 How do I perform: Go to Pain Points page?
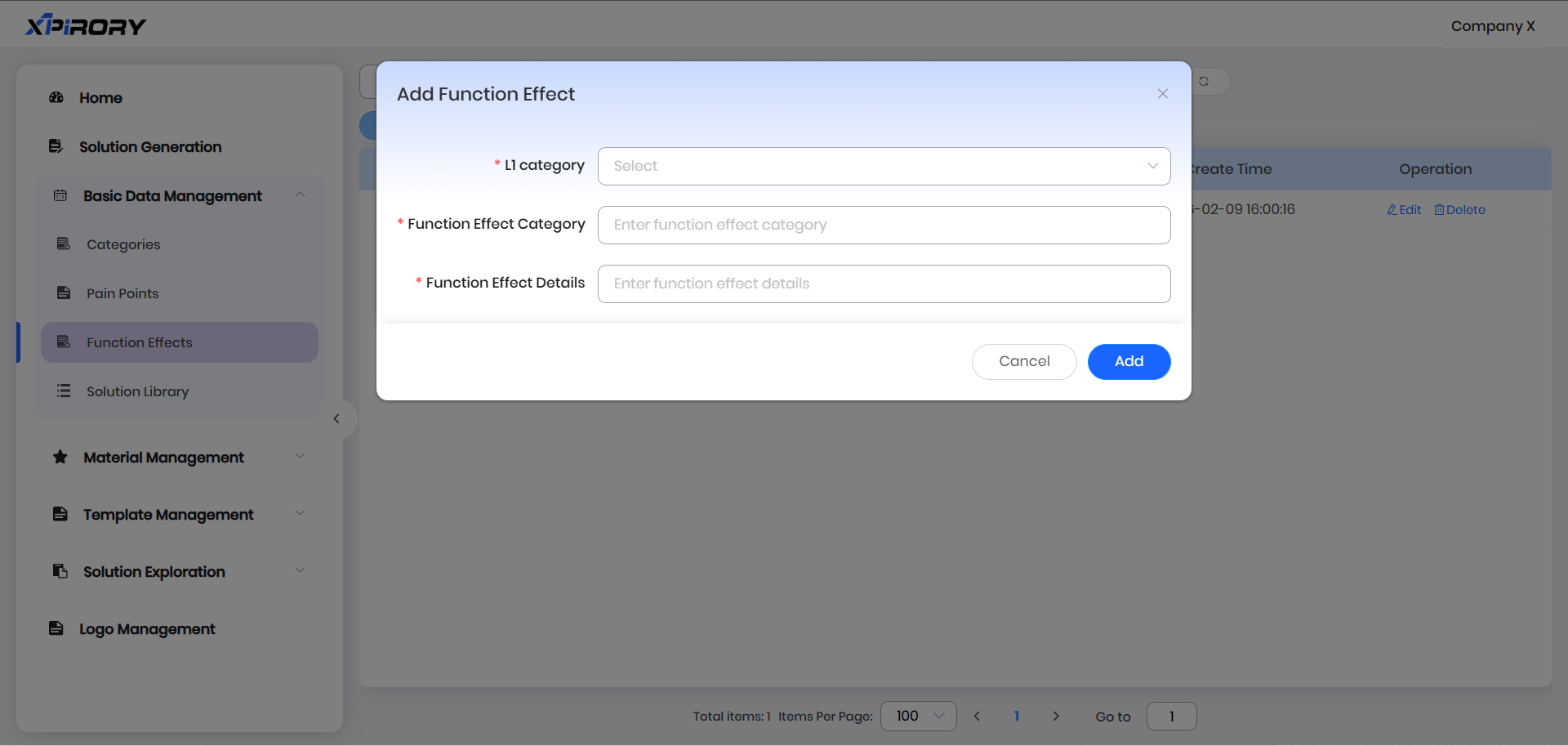(x=122, y=293)
